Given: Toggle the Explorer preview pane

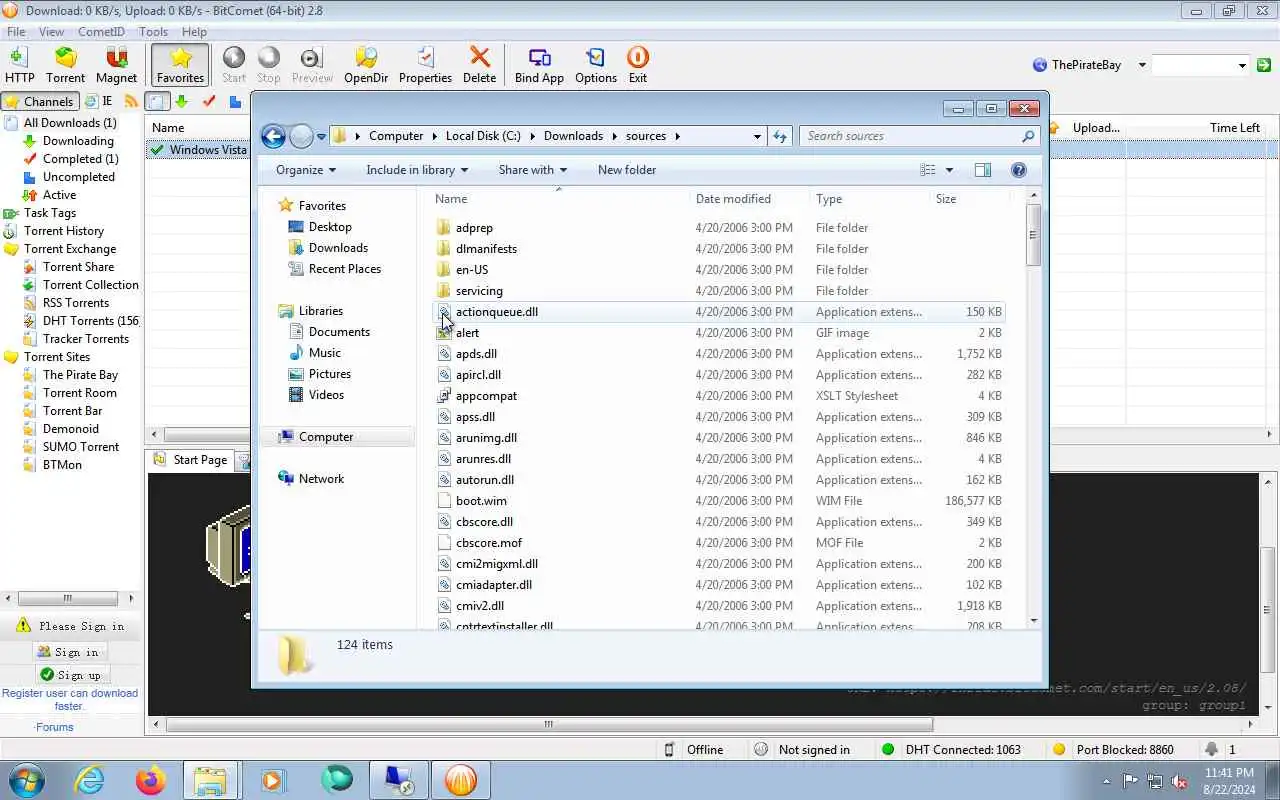Looking at the screenshot, I should [983, 170].
